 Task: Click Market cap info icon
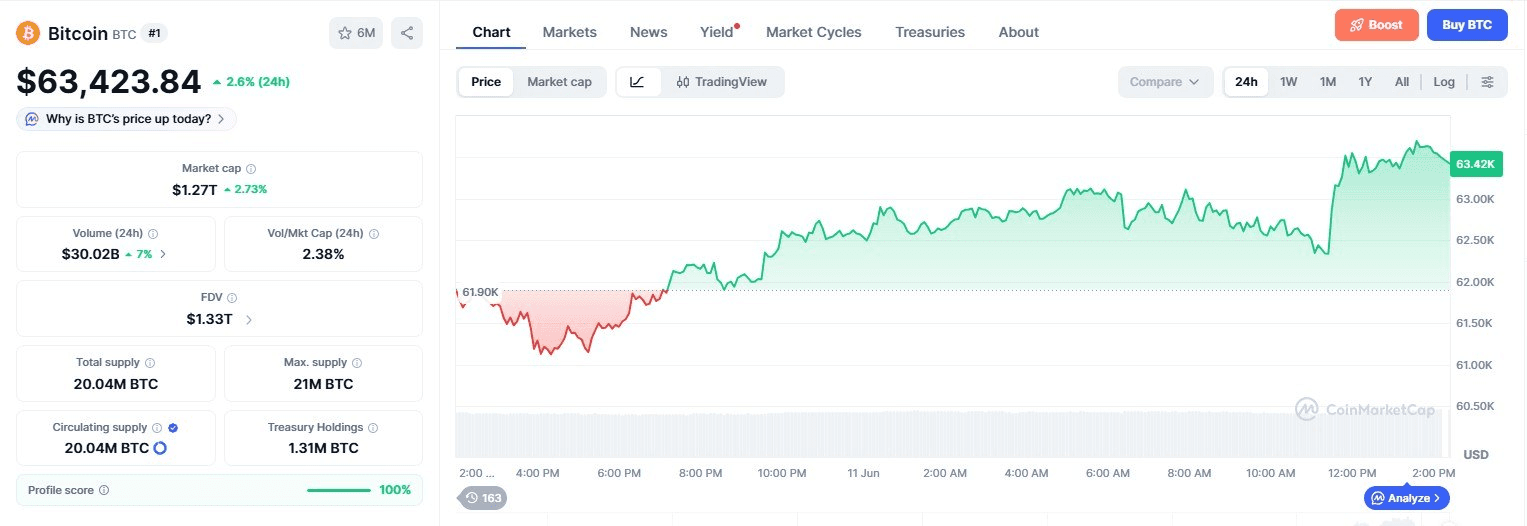point(251,169)
